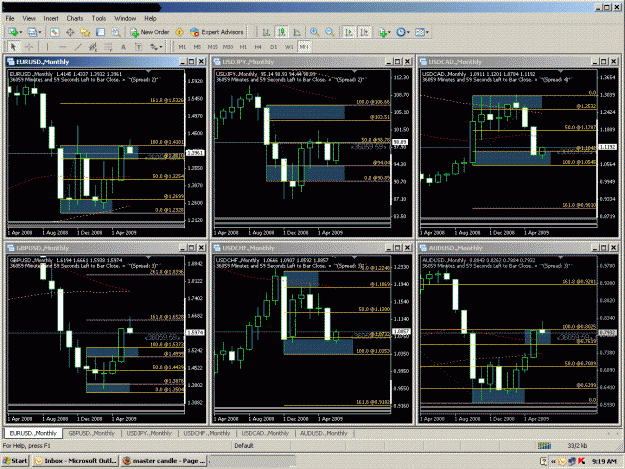This screenshot has width=625, height=469.
Task: Open the File menu
Action: [10, 18]
